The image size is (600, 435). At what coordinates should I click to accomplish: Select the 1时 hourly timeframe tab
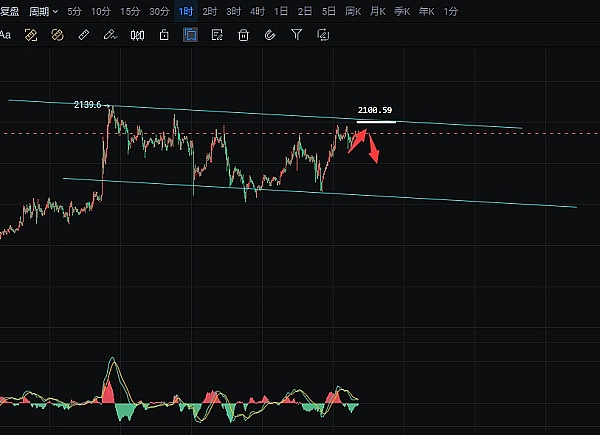coord(185,12)
